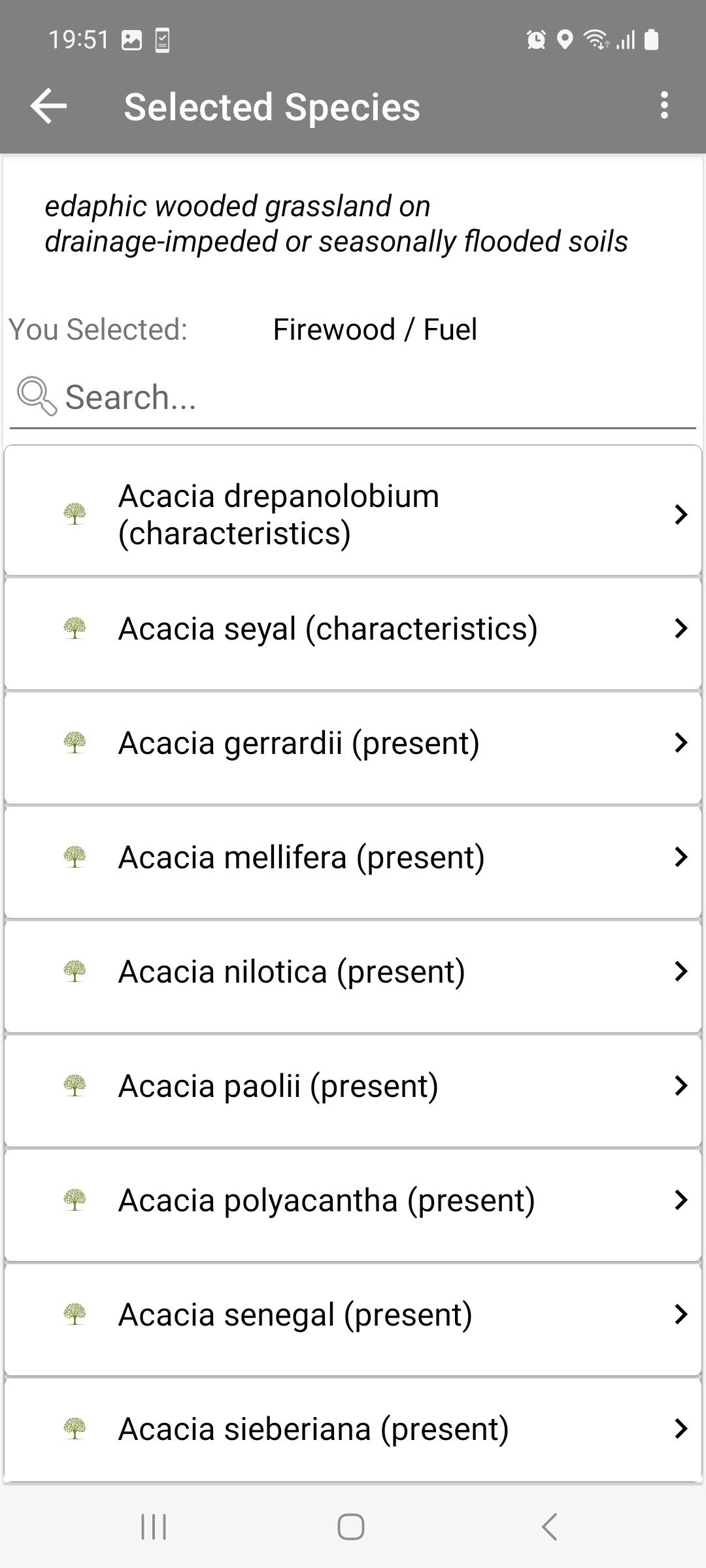Tap the tree icon beside Acacia senegal

[x=75, y=1315]
